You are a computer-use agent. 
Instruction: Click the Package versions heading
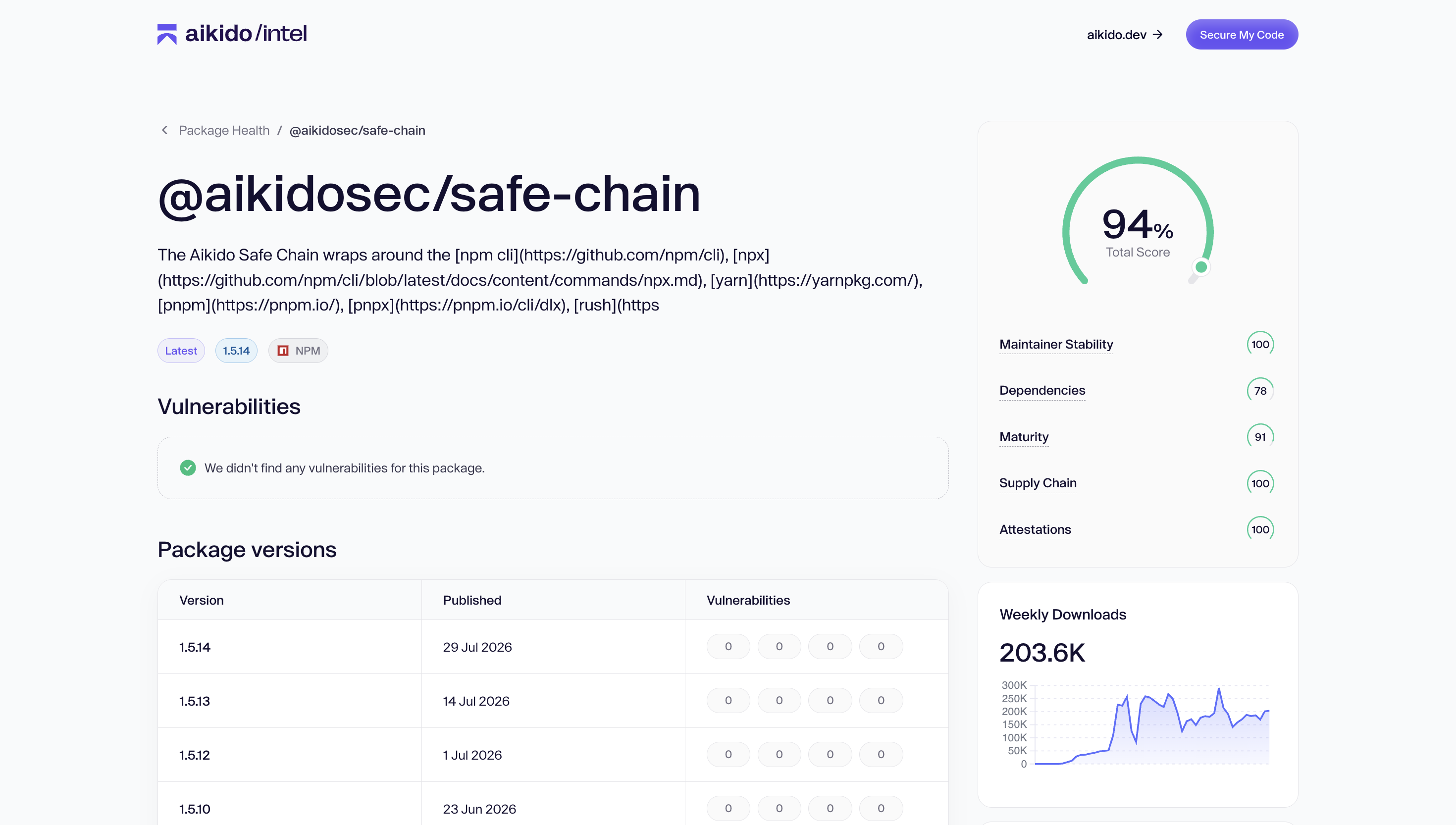[247, 550]
